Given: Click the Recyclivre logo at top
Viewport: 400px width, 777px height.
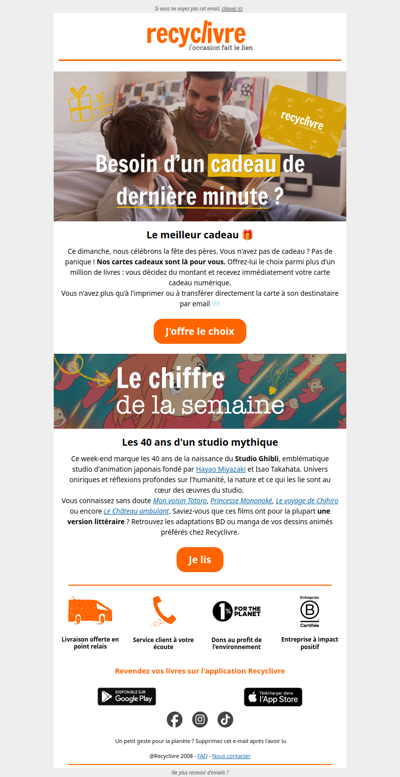Looking at the screenshot, I should click(200, 36).
